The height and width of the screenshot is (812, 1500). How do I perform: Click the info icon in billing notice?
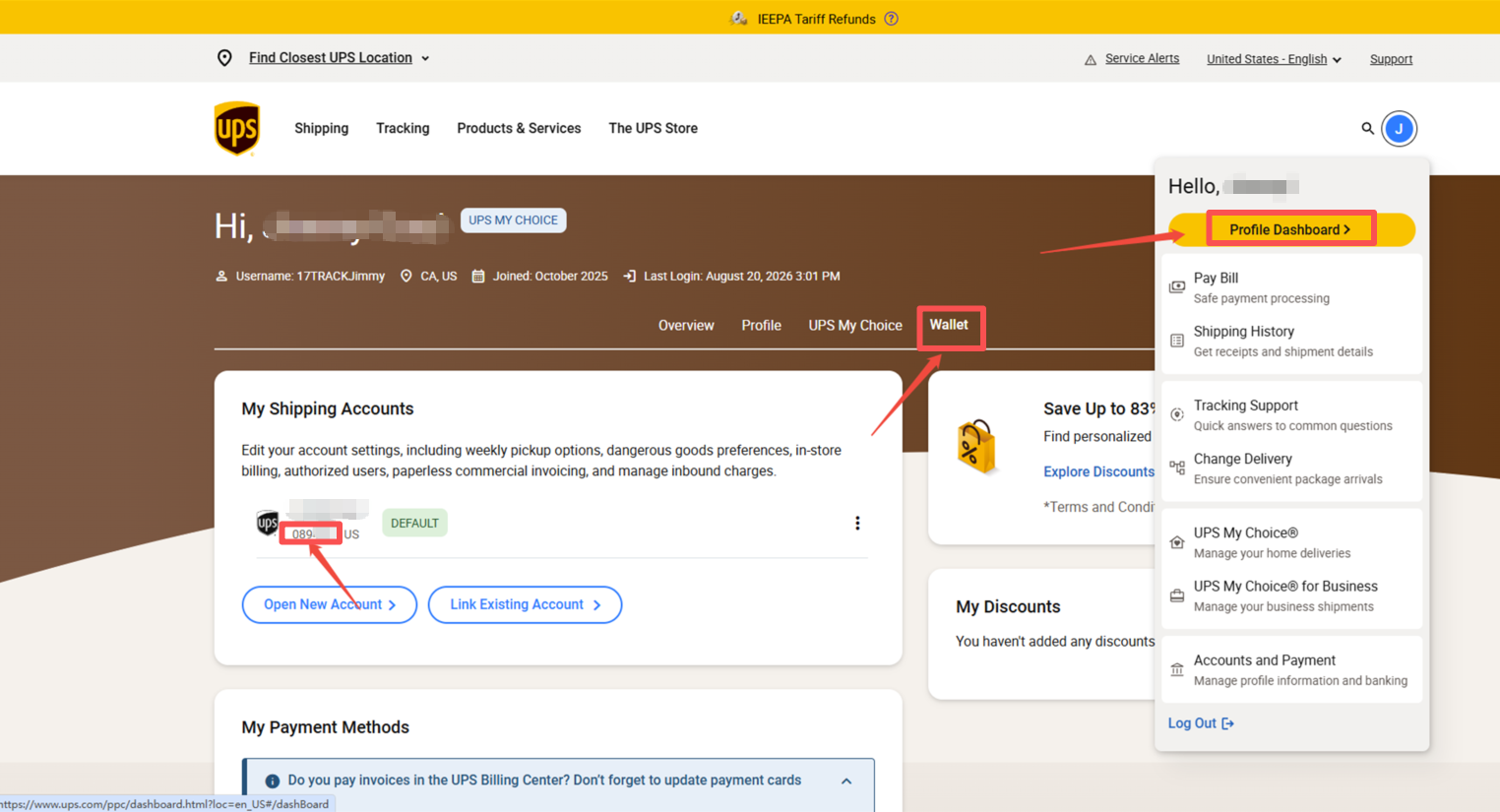coord(273,781)
